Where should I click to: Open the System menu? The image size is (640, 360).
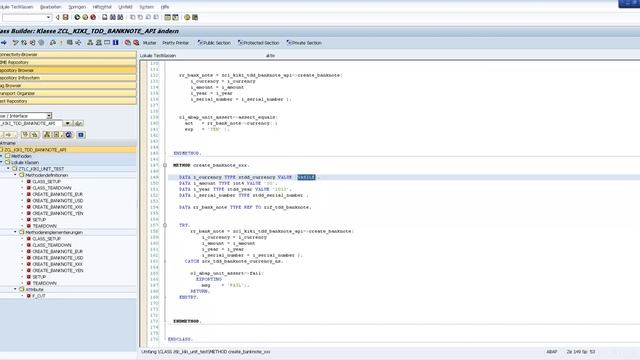pyautogui.click(x=147, y=7)
